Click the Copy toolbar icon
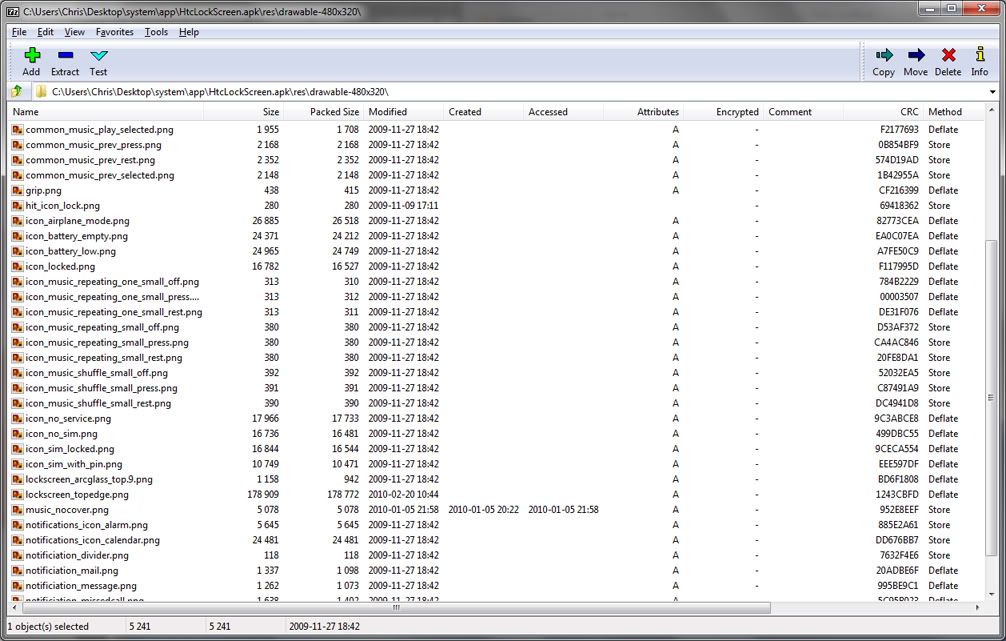The width and height of the screenshot is (1006, 641). (883, 57)
